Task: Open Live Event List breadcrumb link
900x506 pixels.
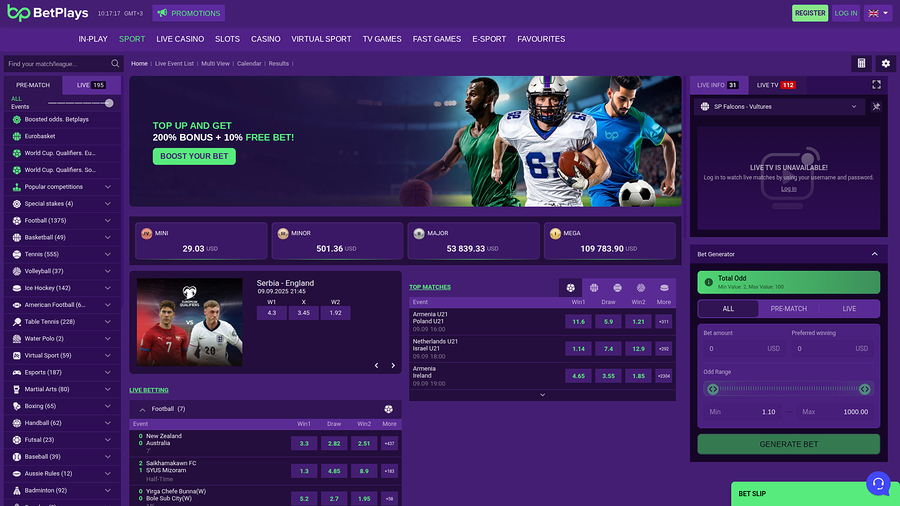Action: click(174, 64)
